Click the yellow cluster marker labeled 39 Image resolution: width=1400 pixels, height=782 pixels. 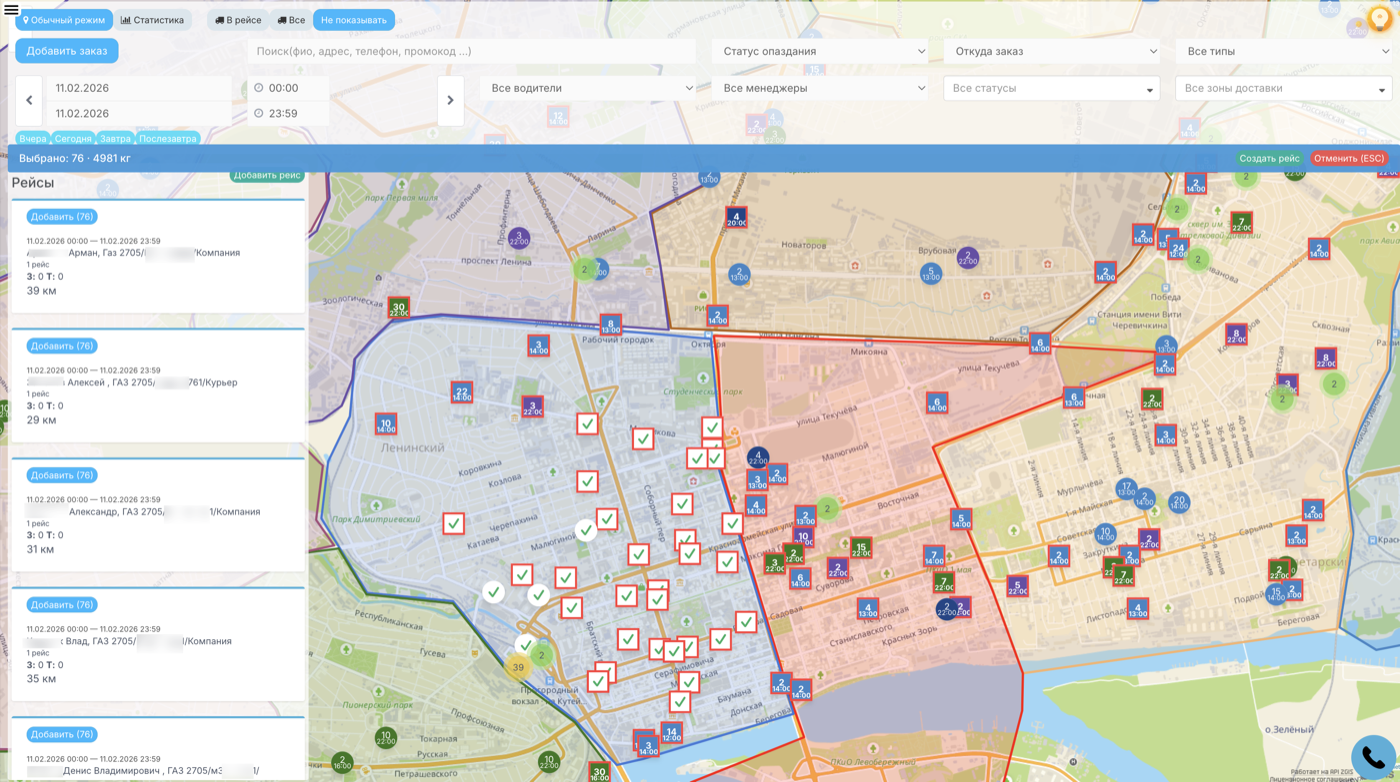tap(518, 667)
